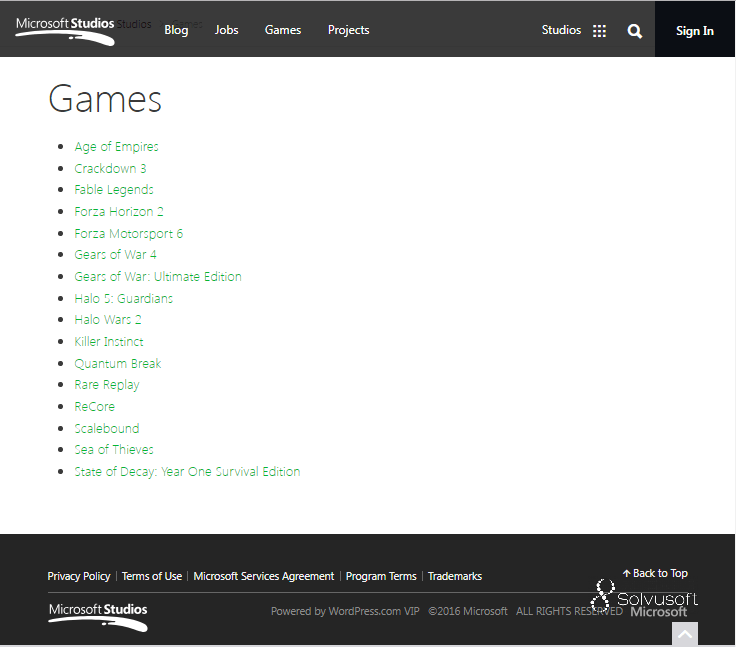Viewport: 736px width, 647px height.
Task: Open the Privacy Policy footer link
Action: coord(78,576)
